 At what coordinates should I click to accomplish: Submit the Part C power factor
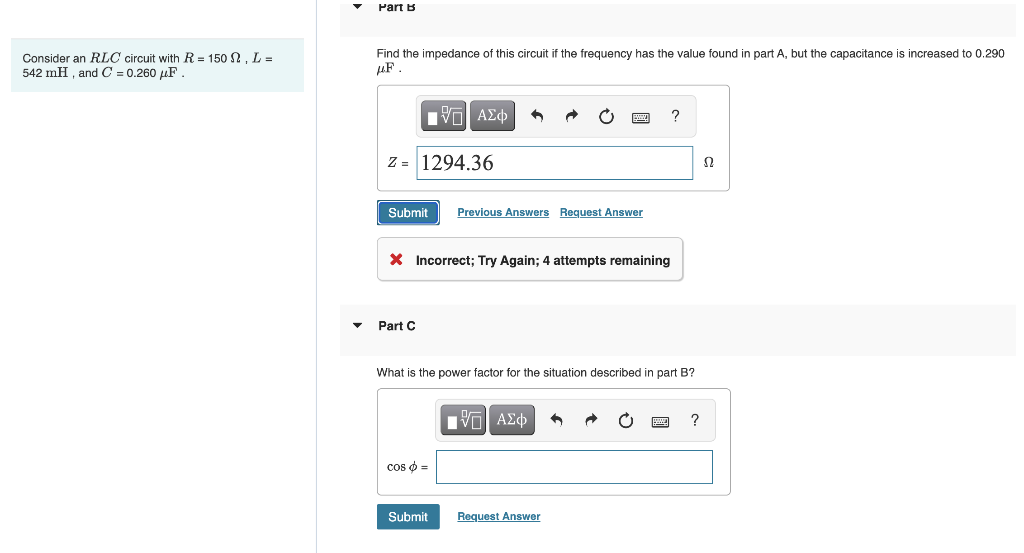[x=408, y=516]
